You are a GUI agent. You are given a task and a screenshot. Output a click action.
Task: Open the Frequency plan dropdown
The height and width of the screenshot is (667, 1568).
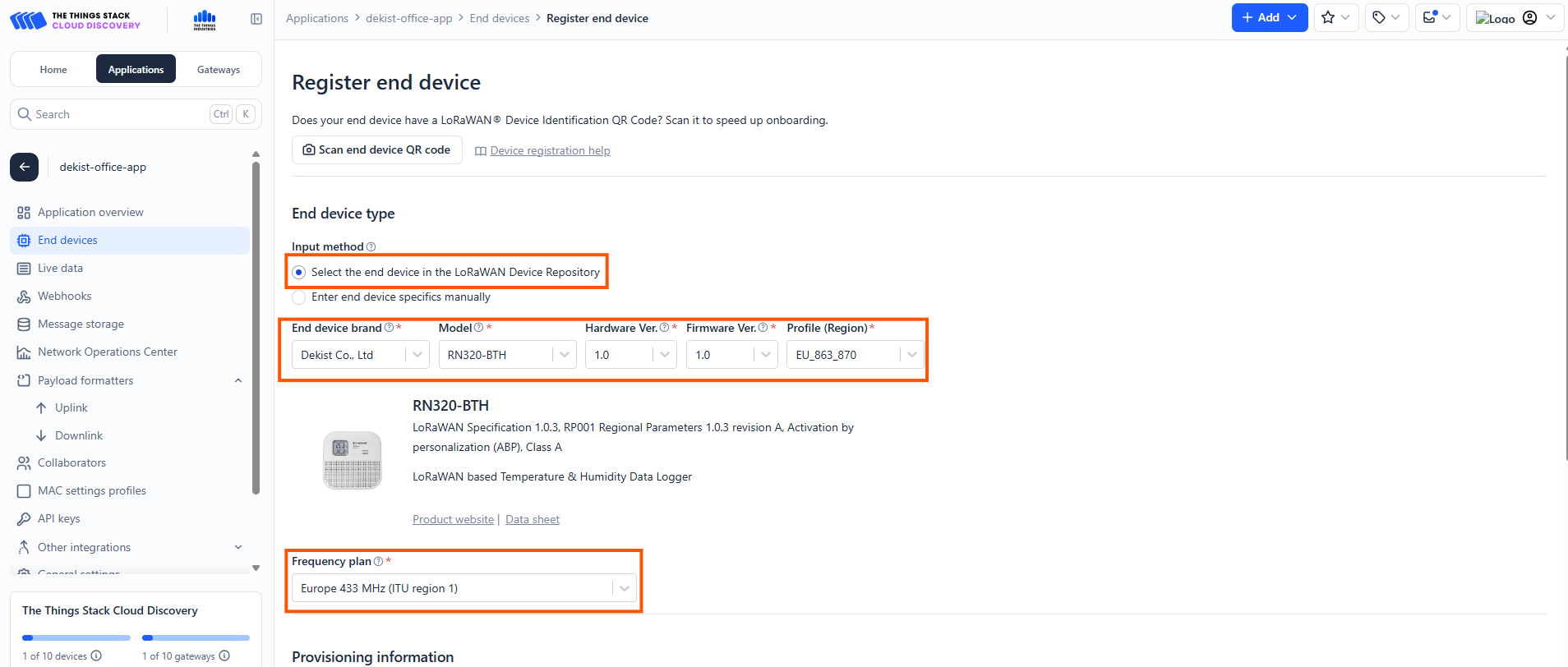pyautogui.click(x=463, y=588)
